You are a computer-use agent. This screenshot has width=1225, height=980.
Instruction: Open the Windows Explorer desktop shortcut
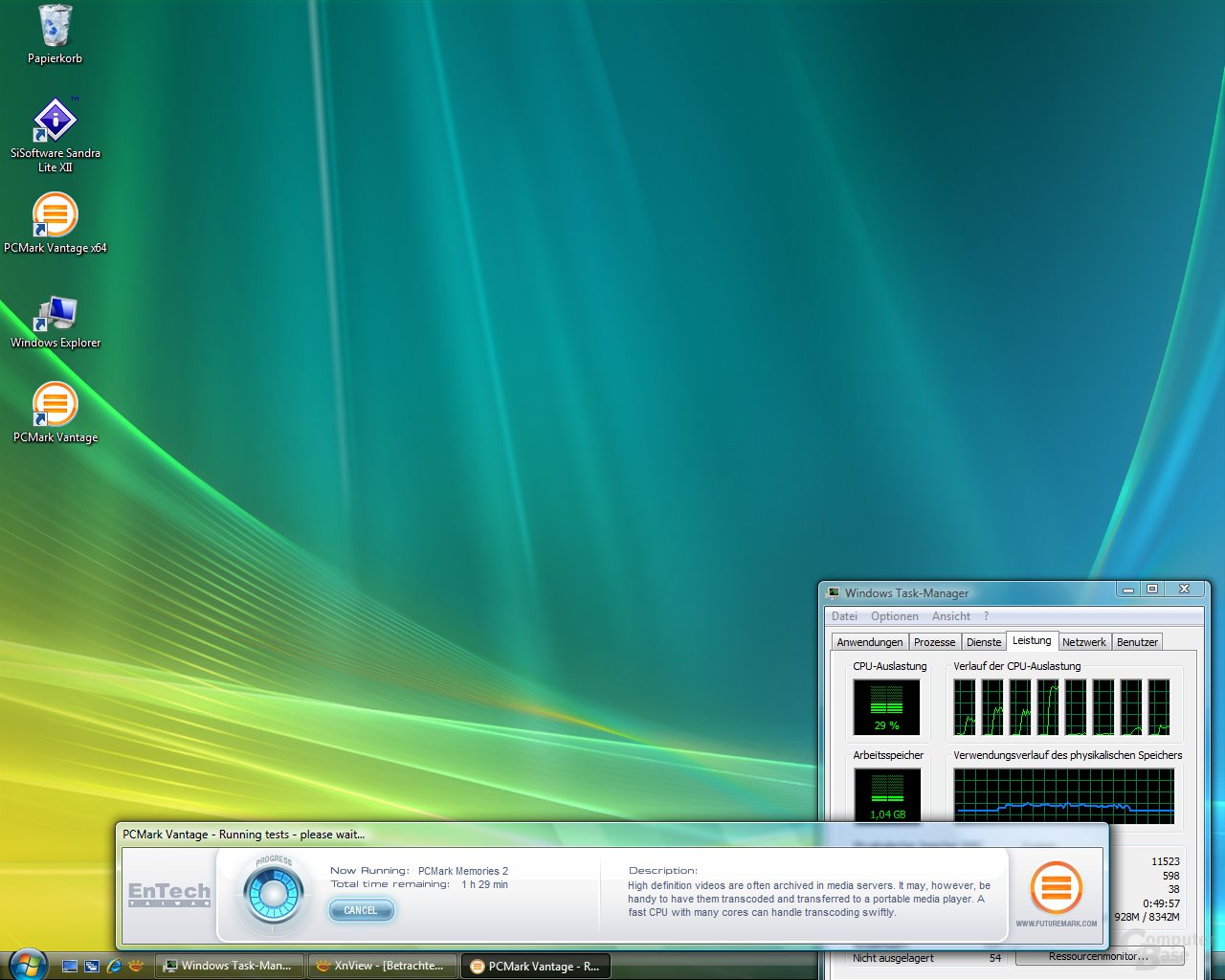(56, 322)
